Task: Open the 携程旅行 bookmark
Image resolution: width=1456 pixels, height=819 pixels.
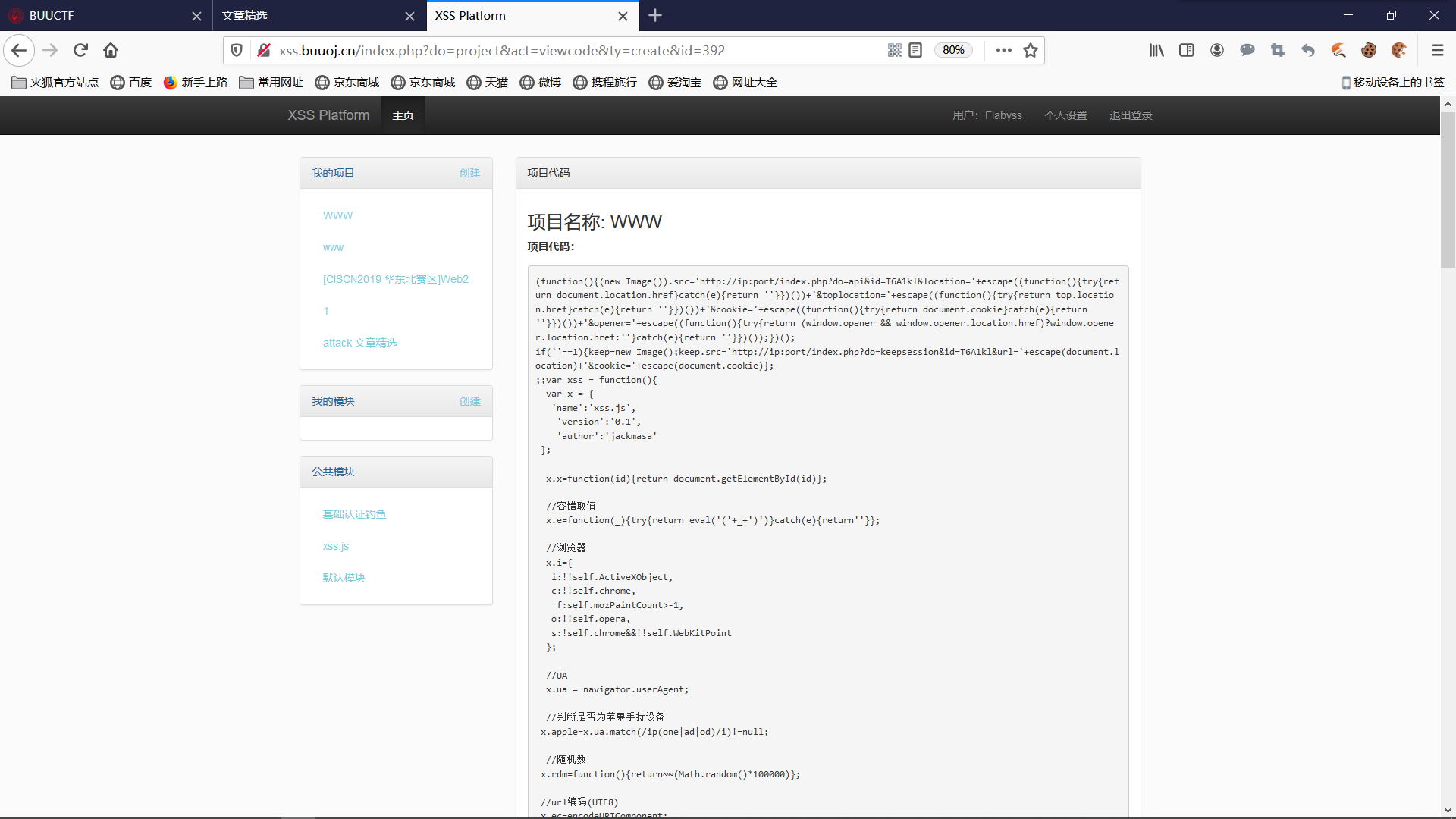Action: 605,83
